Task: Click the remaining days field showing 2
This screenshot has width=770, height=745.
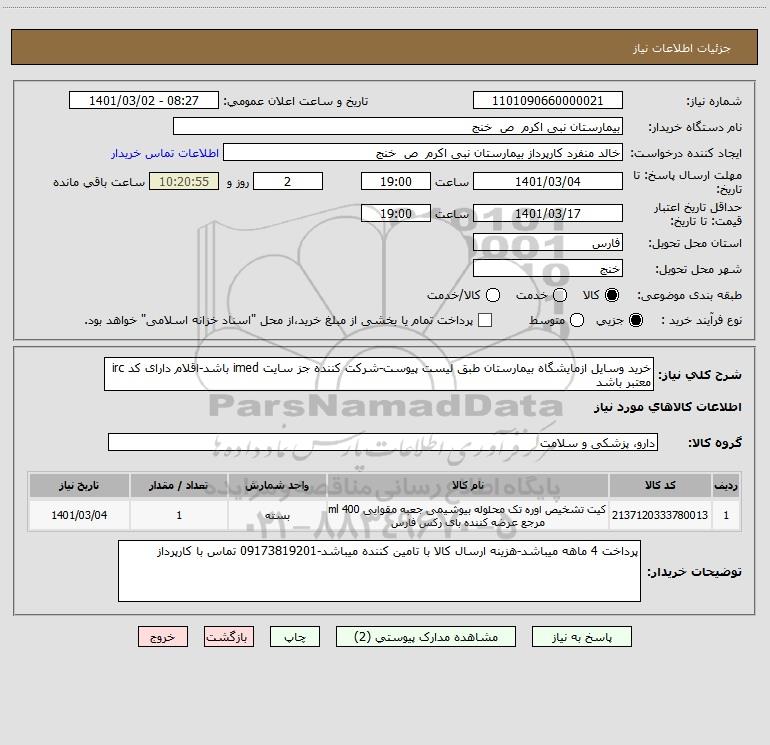Action: pos(288,181)
